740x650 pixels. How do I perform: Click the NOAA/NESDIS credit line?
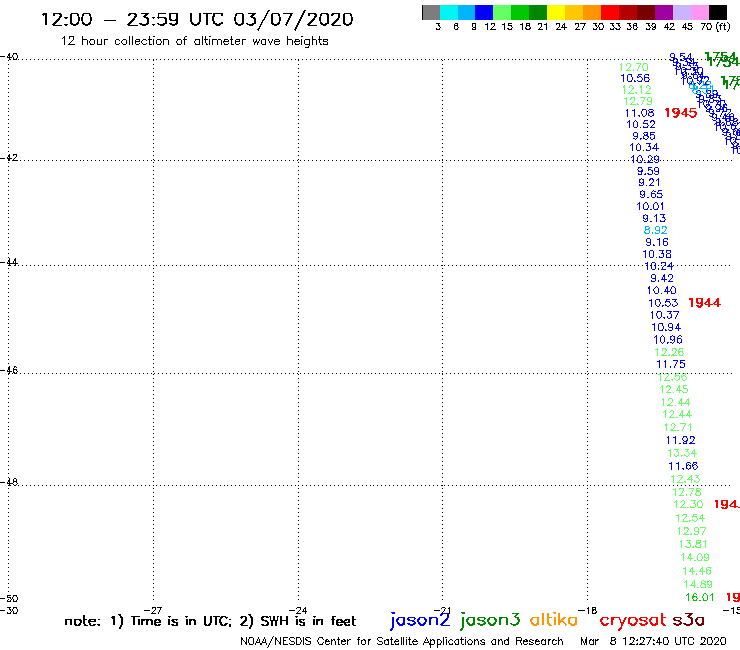click(402, 641)
